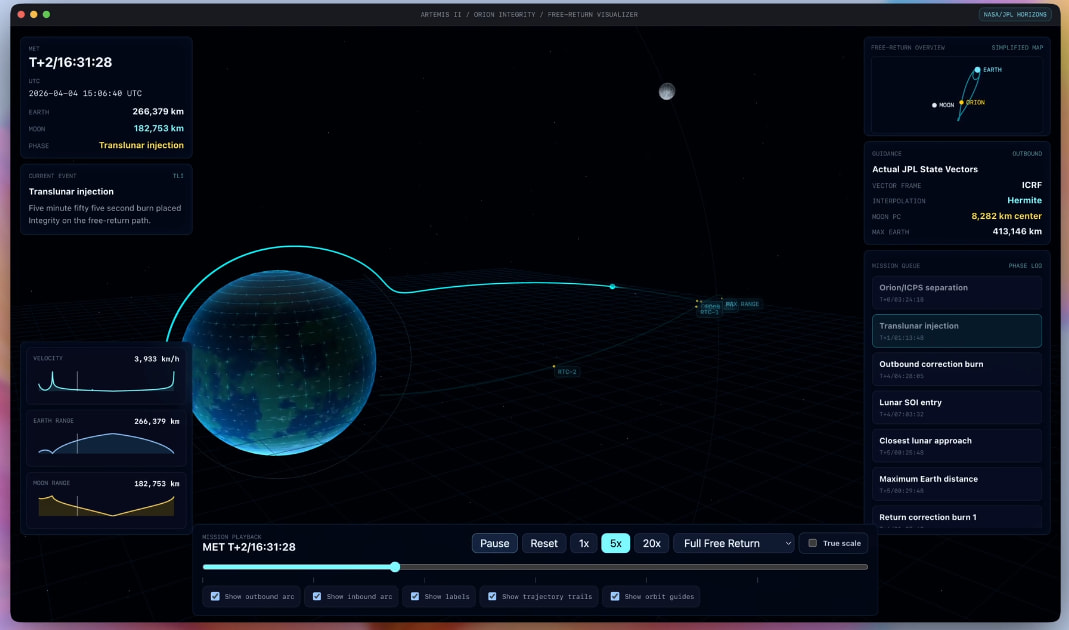This screenshot has height=630, width=1069.
Task: Click the Earth distance 266,379 km in the top-left panel
Action: point(158,111)
